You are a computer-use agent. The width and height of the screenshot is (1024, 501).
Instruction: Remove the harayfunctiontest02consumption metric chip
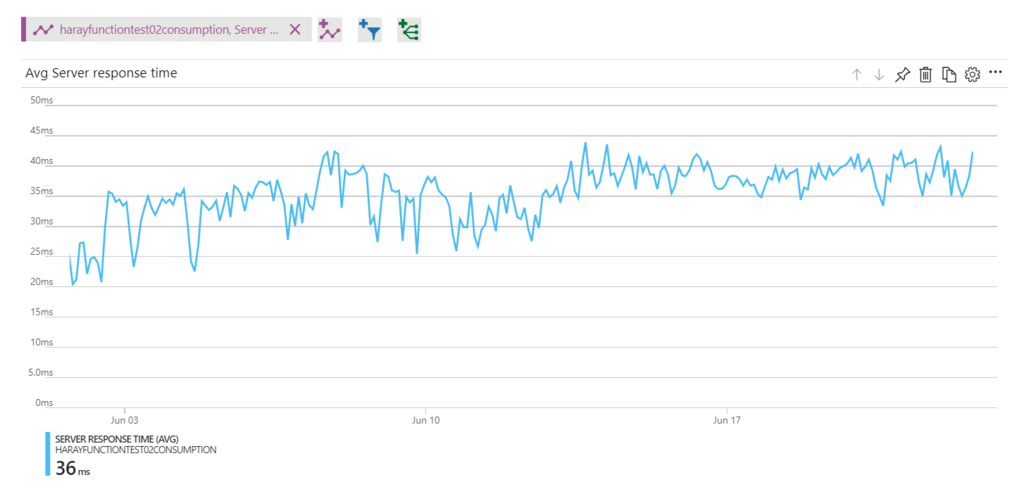(295, 29)
